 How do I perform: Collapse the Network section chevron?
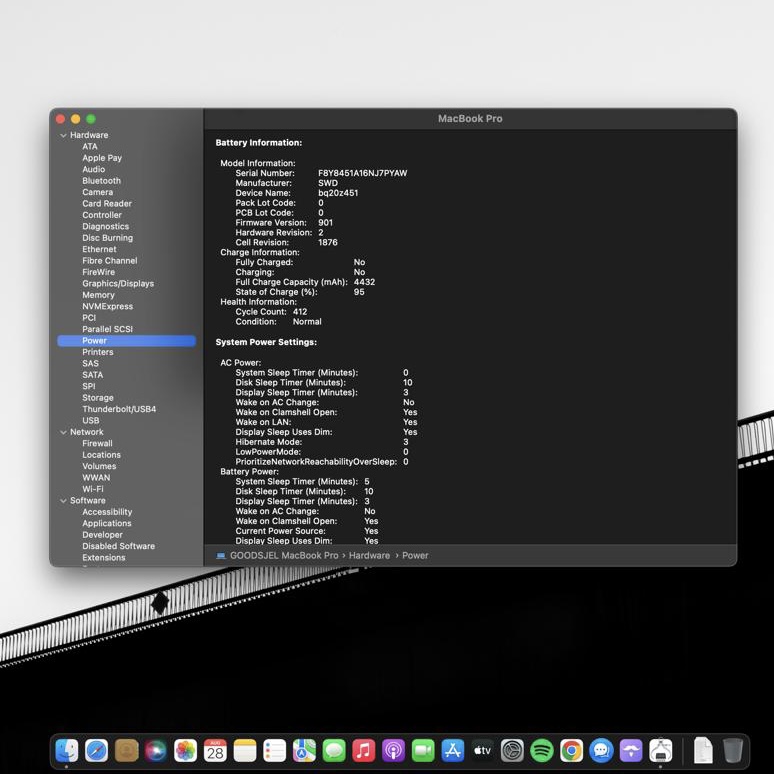tap(63, 432)
